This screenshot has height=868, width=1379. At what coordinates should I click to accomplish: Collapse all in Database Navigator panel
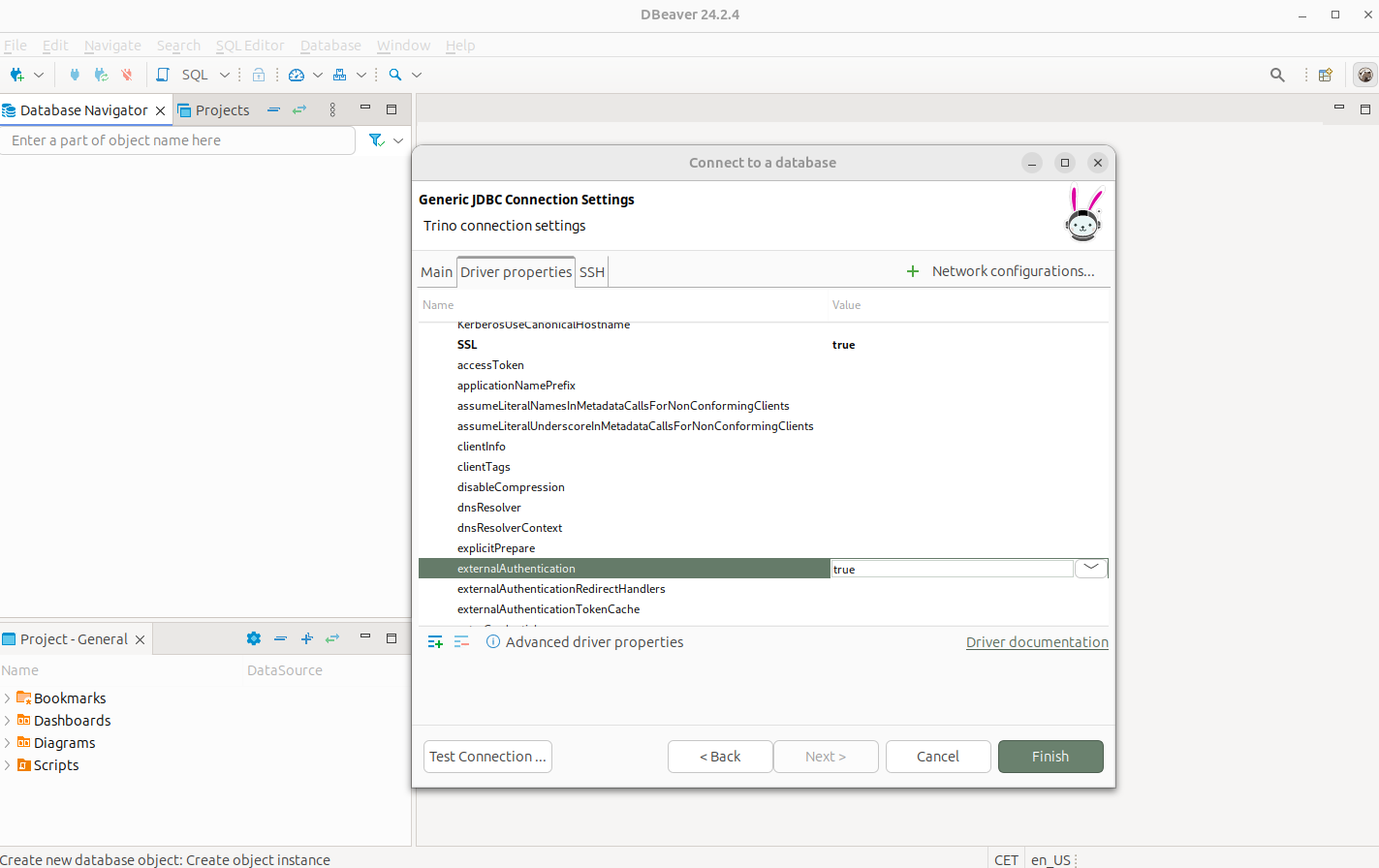[x=273, y=109]
